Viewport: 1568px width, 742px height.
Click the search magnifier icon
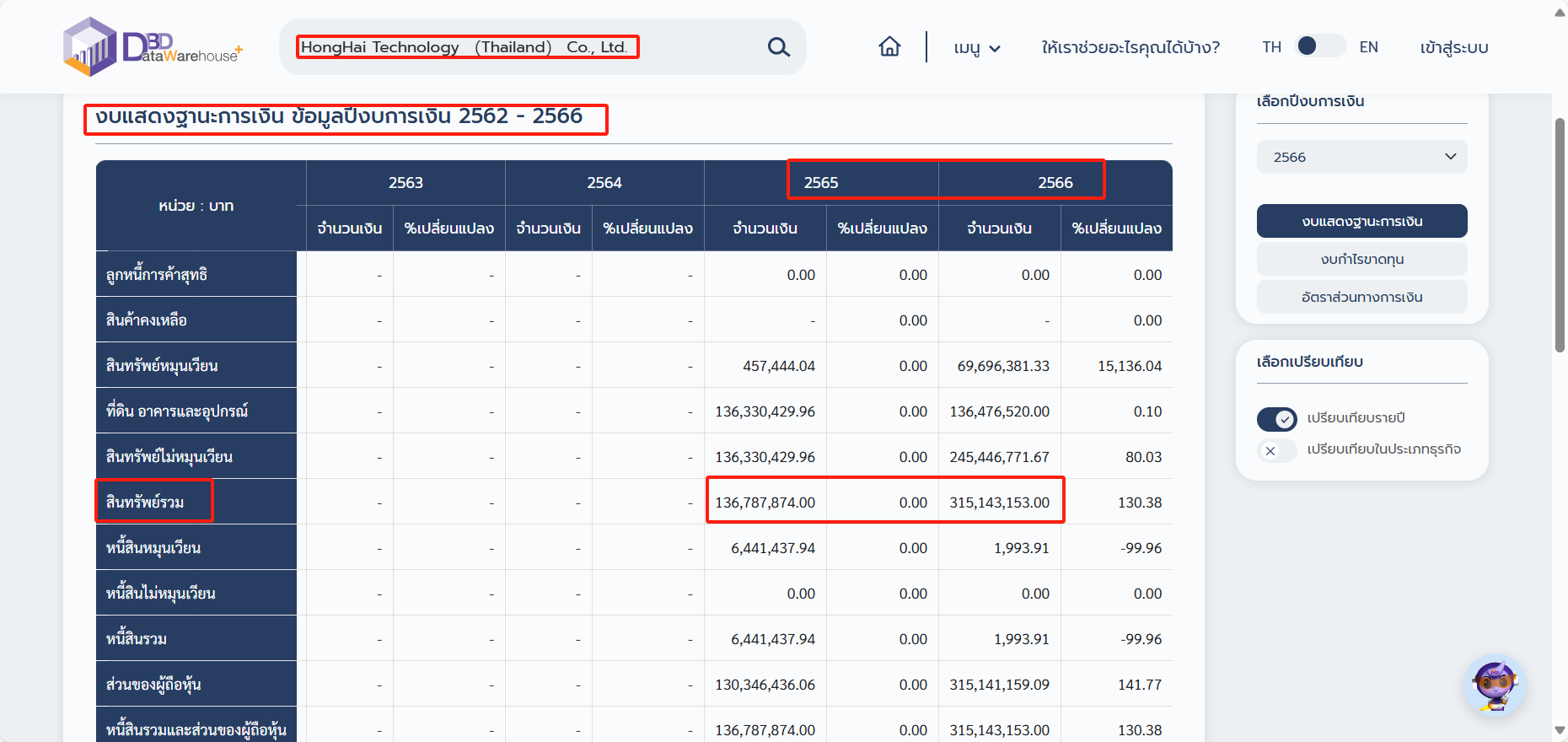coord(779,47)
